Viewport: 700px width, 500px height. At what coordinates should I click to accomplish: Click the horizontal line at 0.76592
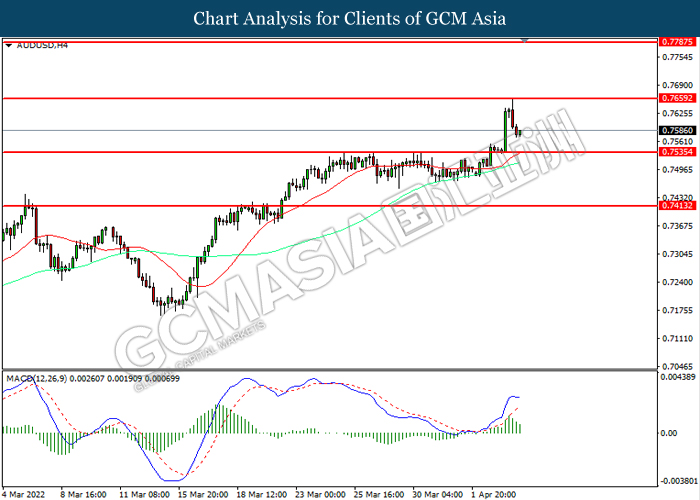pyautogui.click(x=330, y=98)
